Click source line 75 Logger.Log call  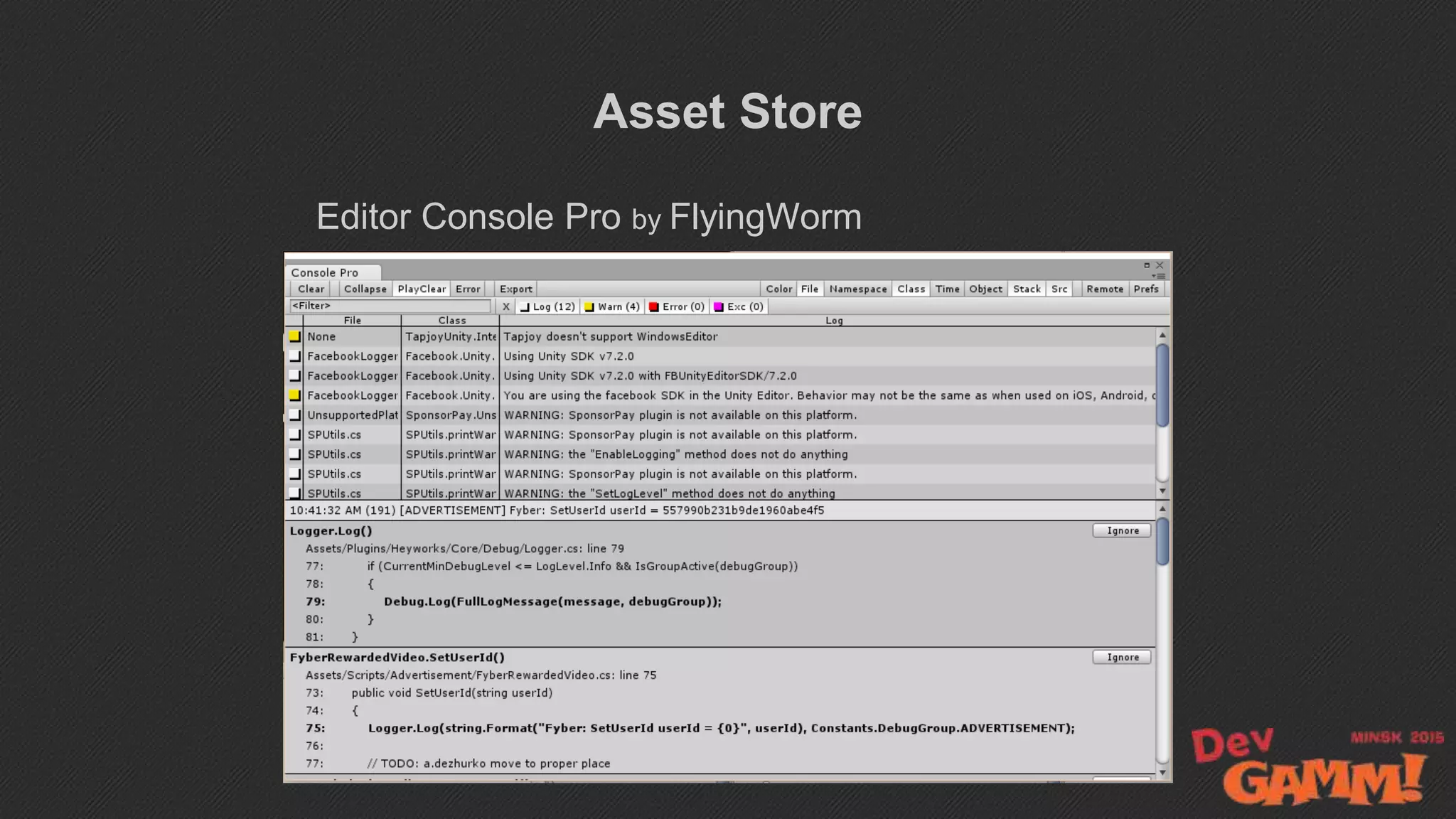pos(721,728)
